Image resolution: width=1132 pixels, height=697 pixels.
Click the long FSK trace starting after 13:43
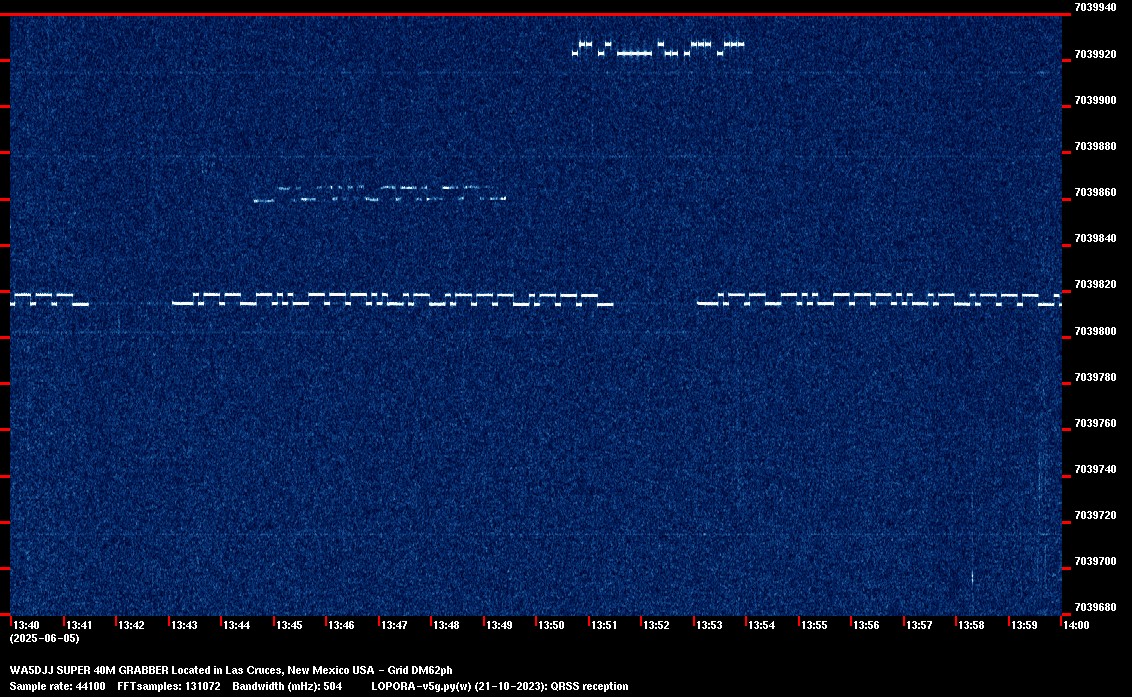[x=393, y=300]
